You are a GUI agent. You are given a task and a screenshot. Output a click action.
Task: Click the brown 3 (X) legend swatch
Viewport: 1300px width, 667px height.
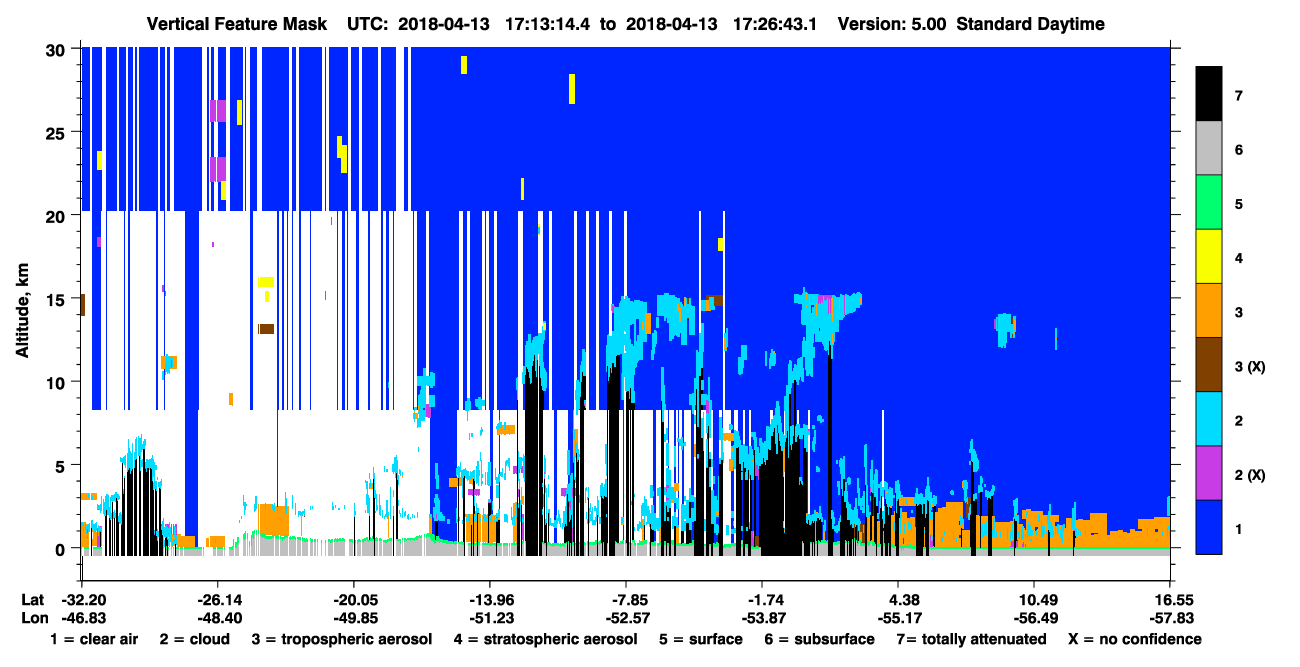(1209, 364)
